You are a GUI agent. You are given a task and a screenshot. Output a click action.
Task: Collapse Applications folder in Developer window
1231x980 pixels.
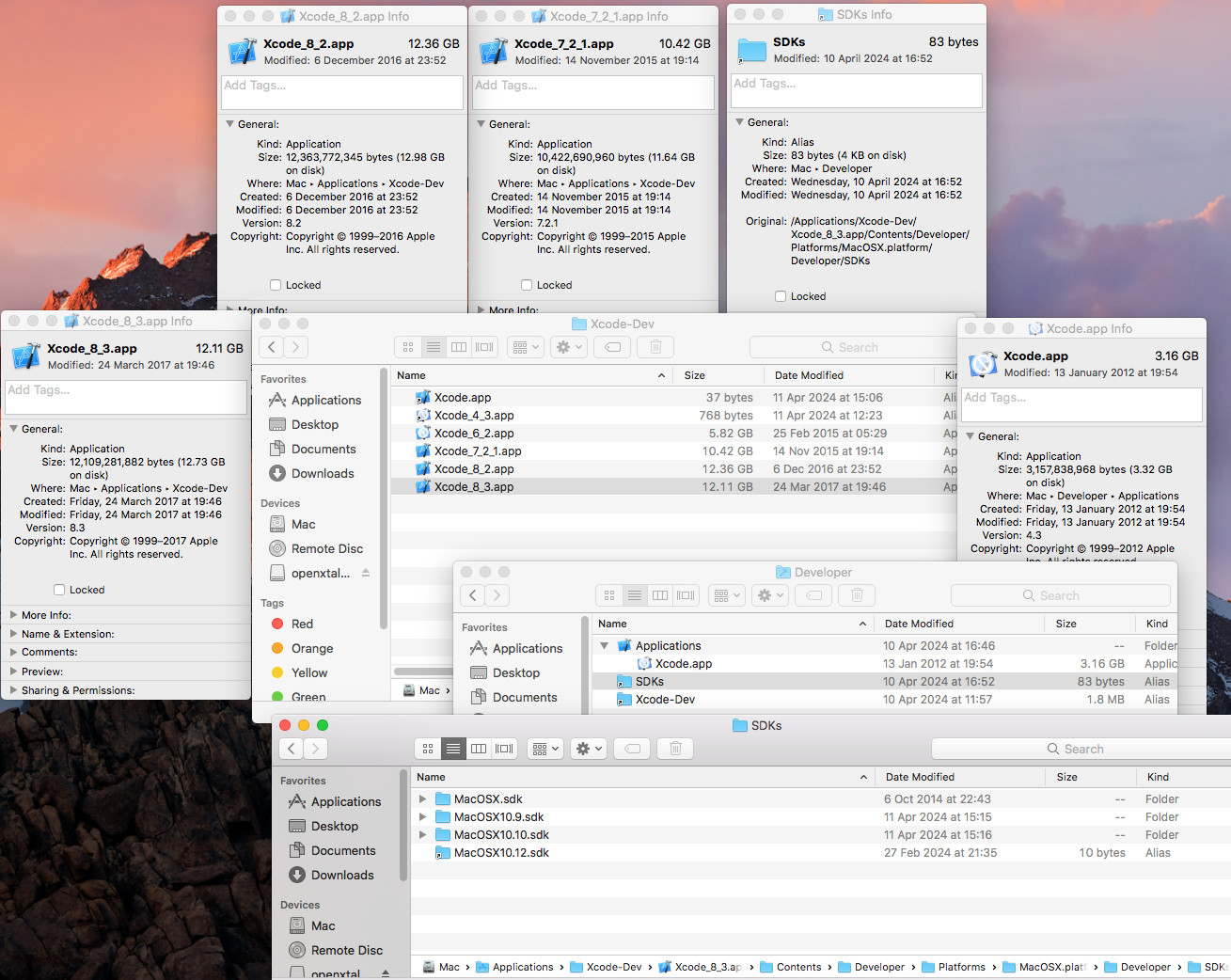(604, 646)
